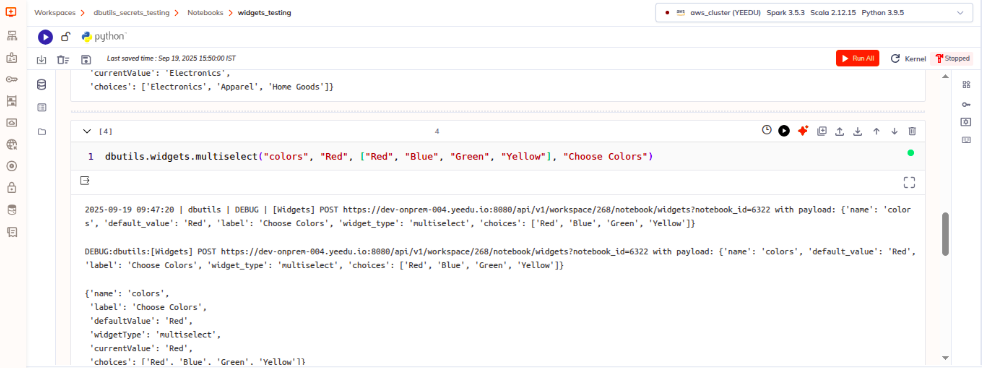Click the save floppy disk icon

point(86,59)
